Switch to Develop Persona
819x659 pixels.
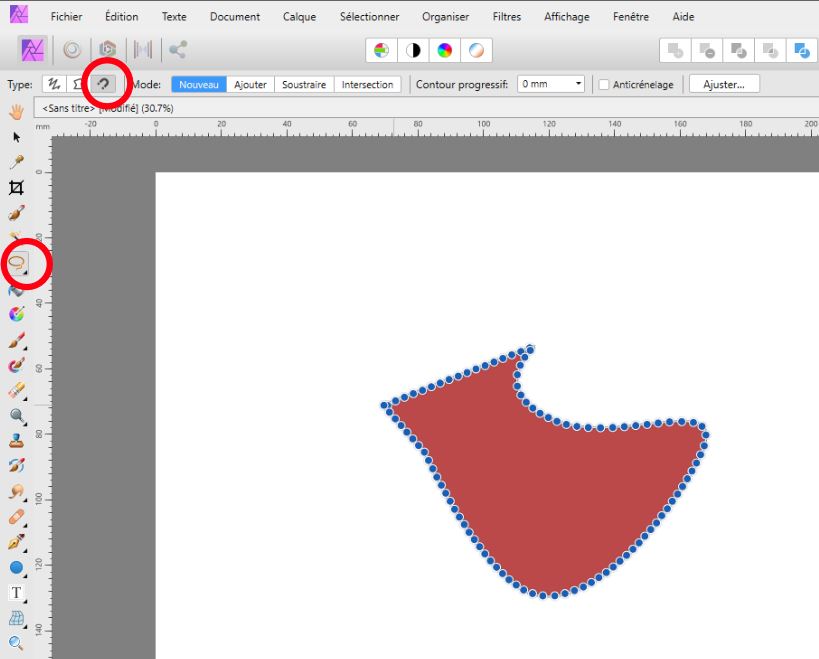click(x=108, y=50)
